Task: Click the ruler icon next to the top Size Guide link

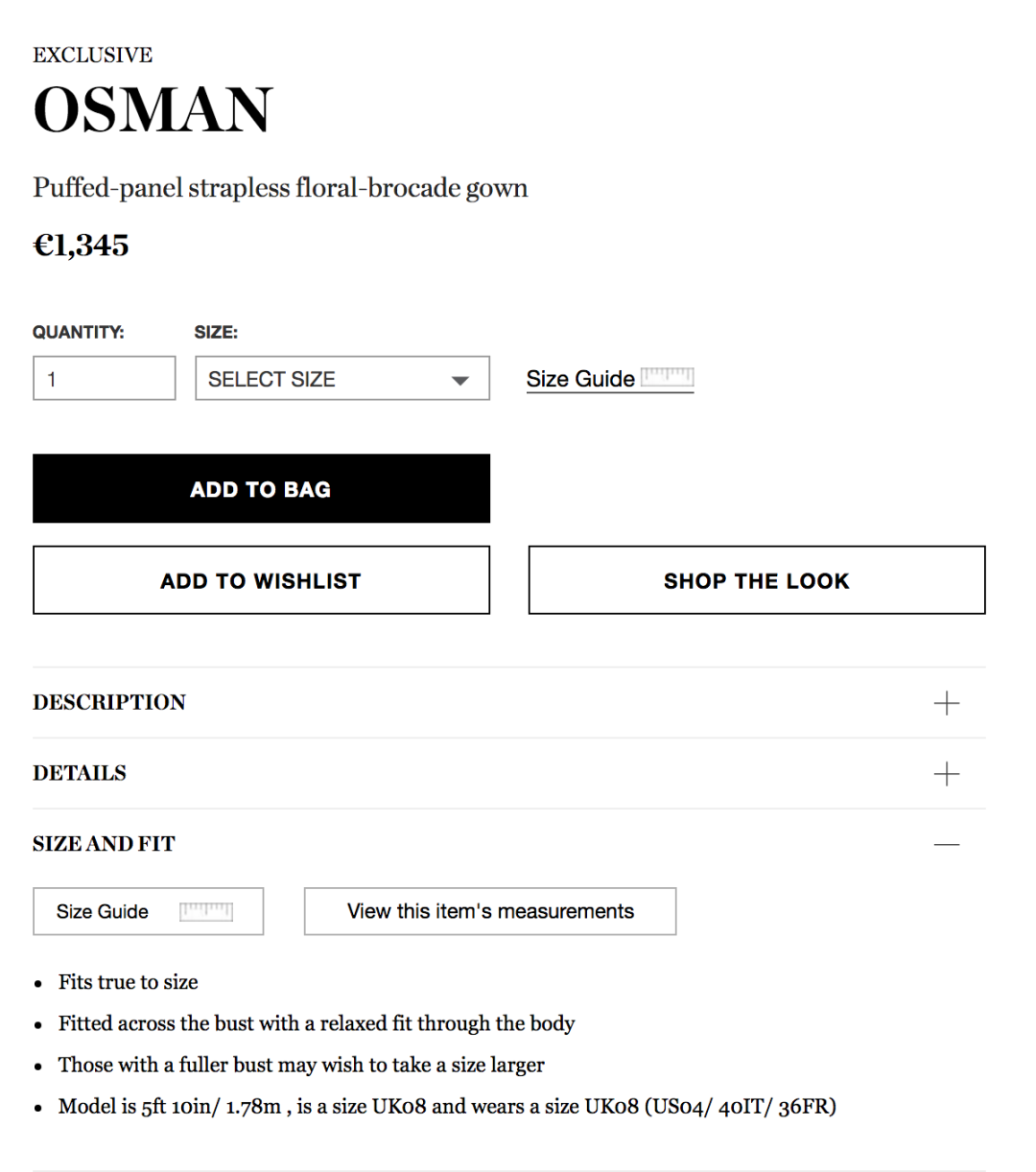Action: tap(667, 376)
